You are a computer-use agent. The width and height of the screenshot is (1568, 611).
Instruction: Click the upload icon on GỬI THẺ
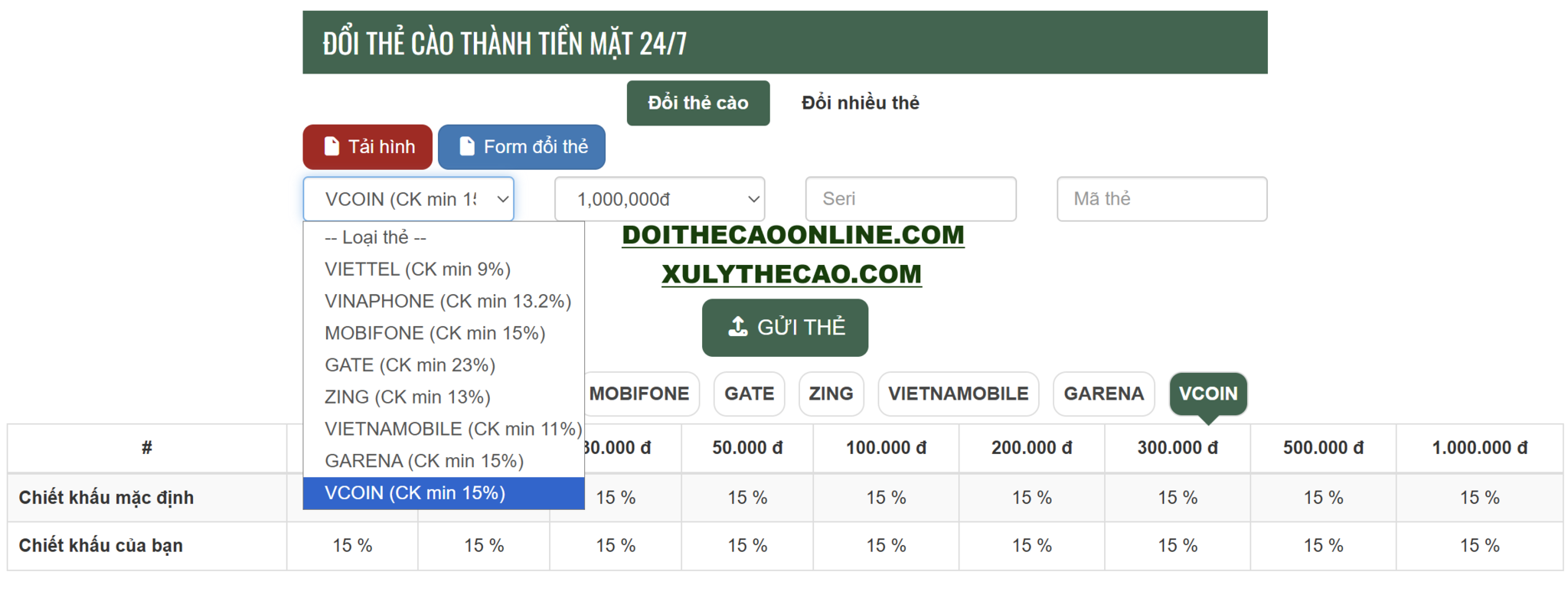(x=737, y=327)
